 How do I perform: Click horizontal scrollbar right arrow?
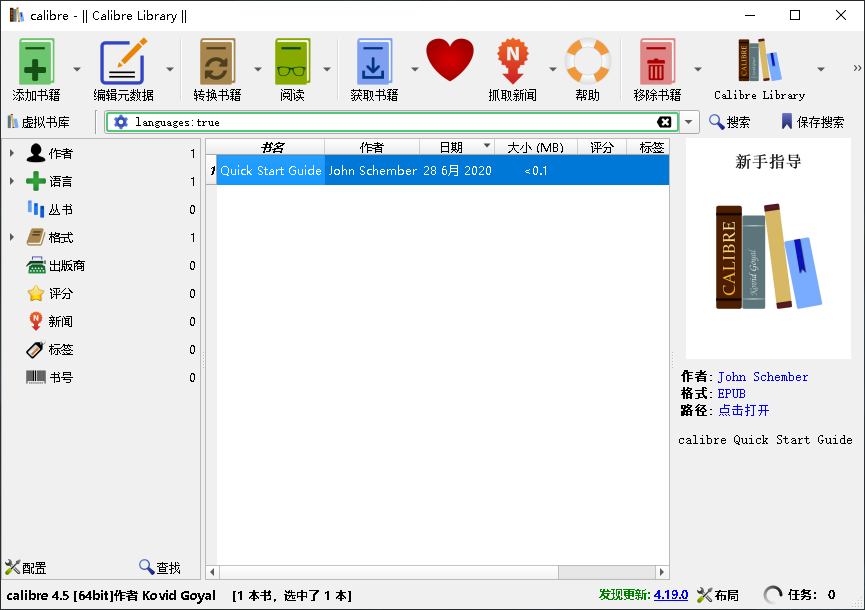(661, 572)
